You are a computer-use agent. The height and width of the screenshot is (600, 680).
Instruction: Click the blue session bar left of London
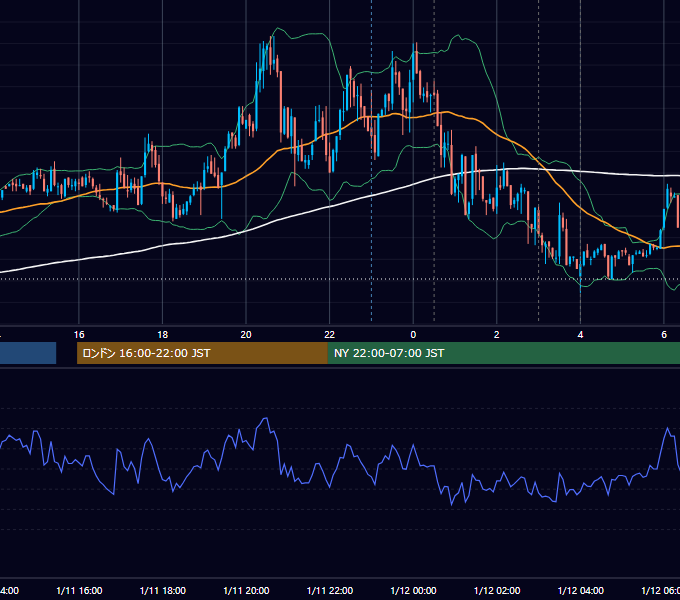pos(28,353)
